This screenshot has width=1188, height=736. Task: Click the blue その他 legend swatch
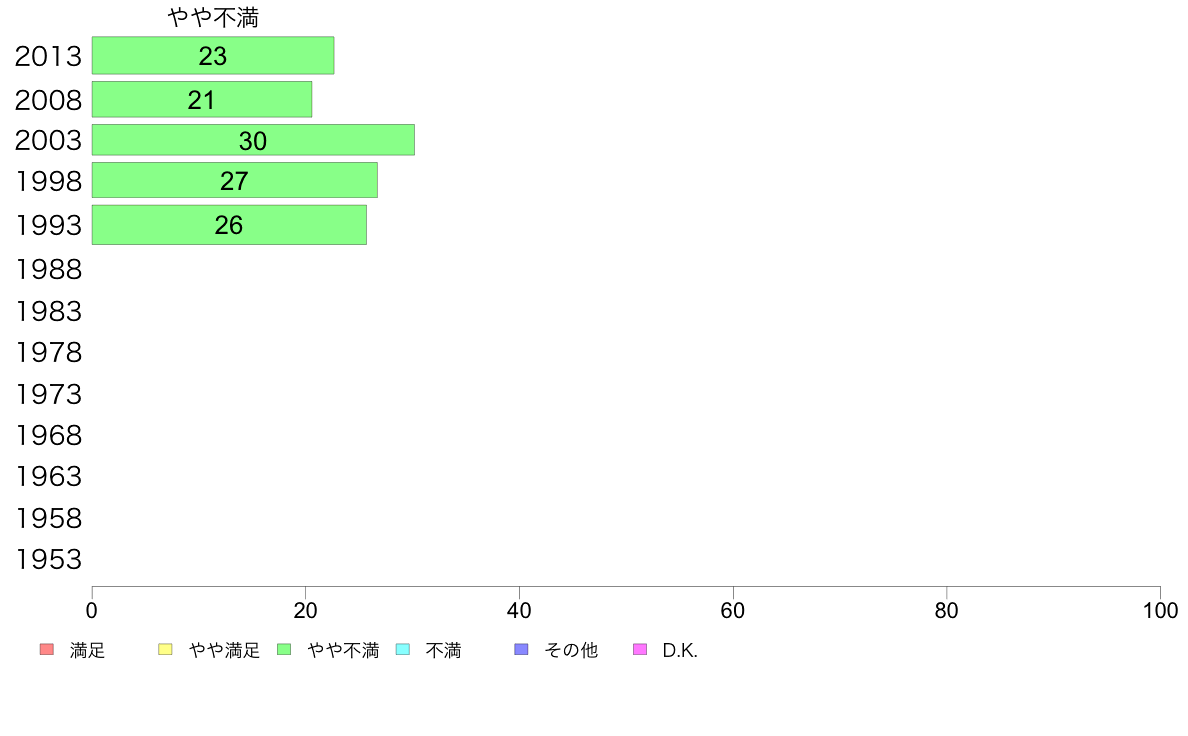pyautogui.click(x=521, y=650)
